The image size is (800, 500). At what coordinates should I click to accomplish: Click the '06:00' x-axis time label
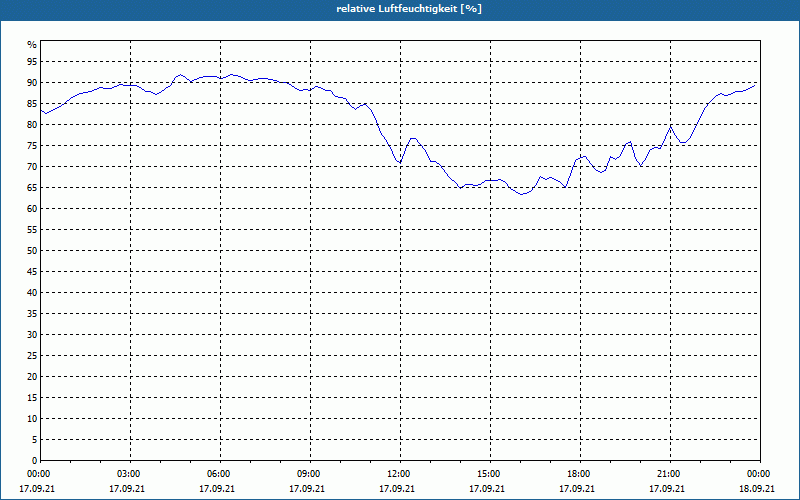pyautogui.click(x=220, y=474)
